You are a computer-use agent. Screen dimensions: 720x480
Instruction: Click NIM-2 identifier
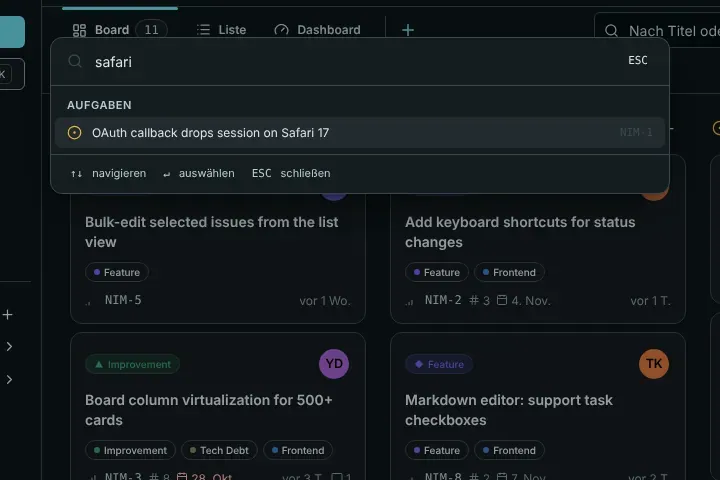tap(443, 300)
